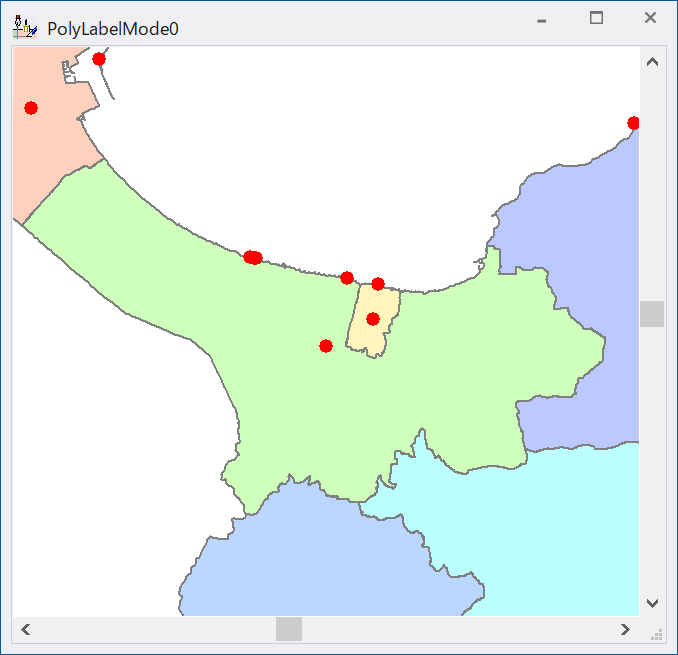Click the horizontal scrollbar right arrow
The width and height of the screenshot is (678, 655).
625,629
